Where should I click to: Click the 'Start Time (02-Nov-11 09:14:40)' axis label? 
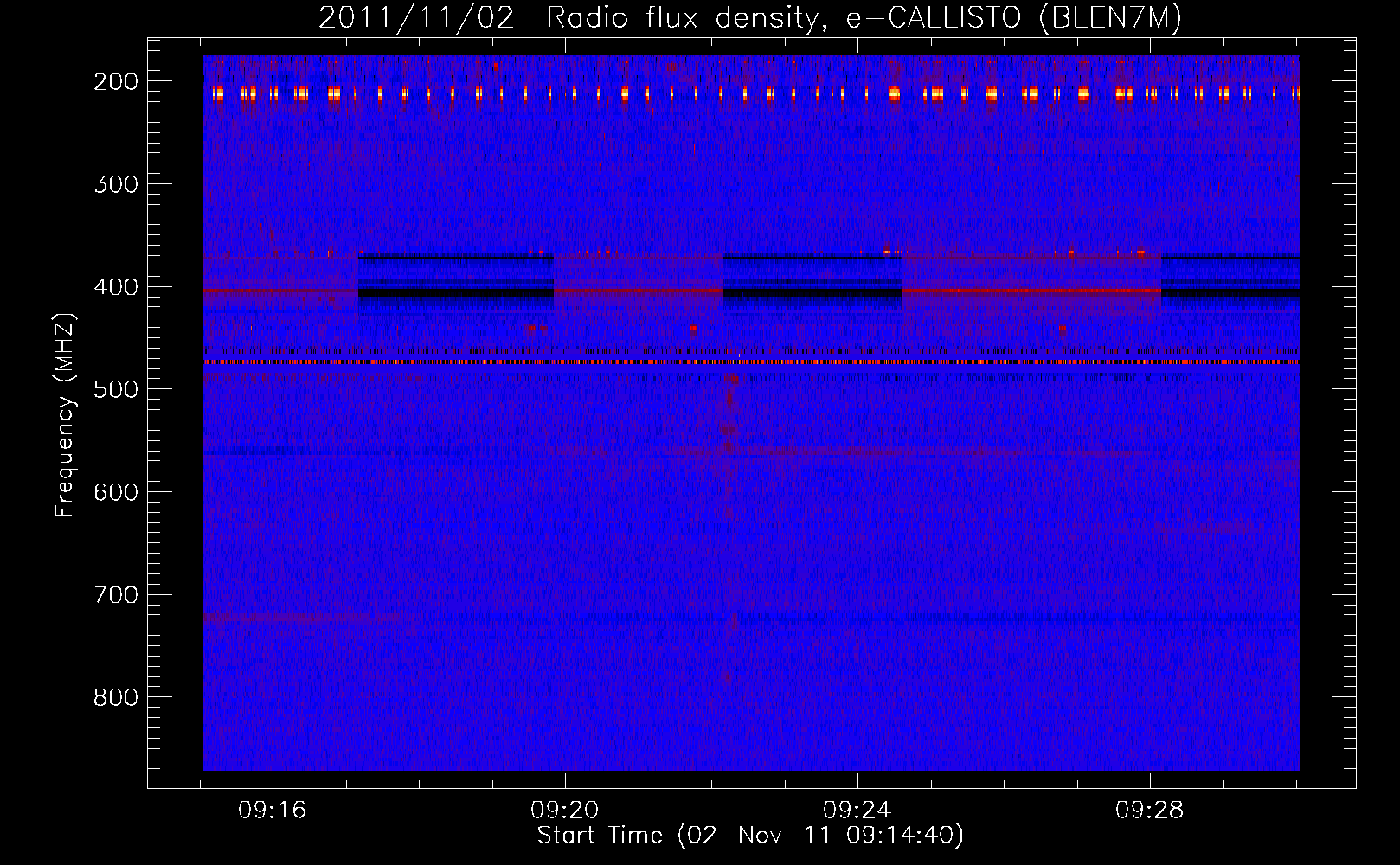[x=750, y=836]
